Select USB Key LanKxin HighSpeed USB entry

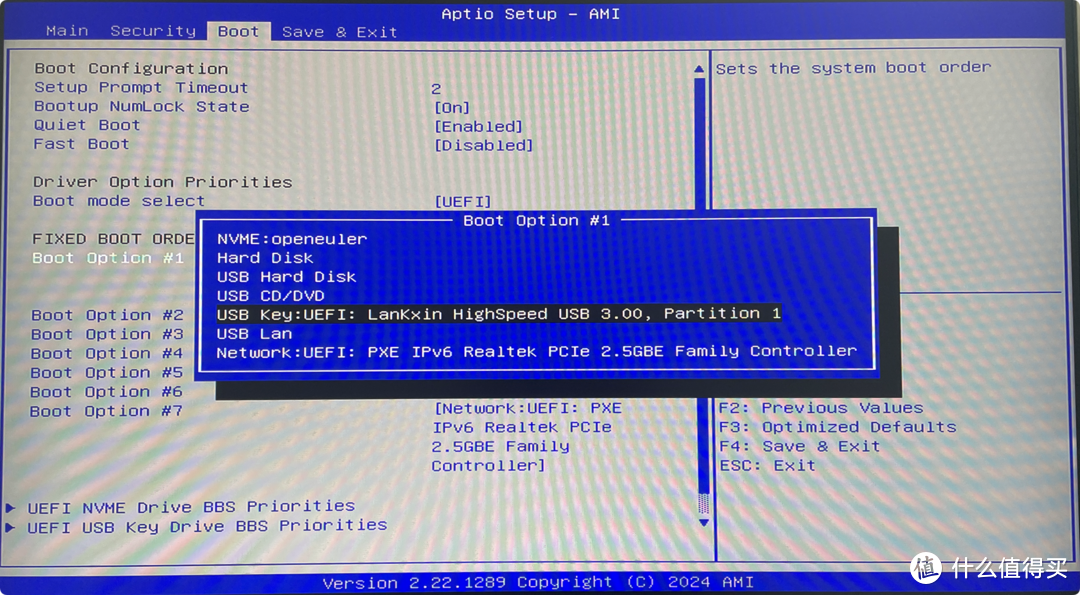(499, 314)
